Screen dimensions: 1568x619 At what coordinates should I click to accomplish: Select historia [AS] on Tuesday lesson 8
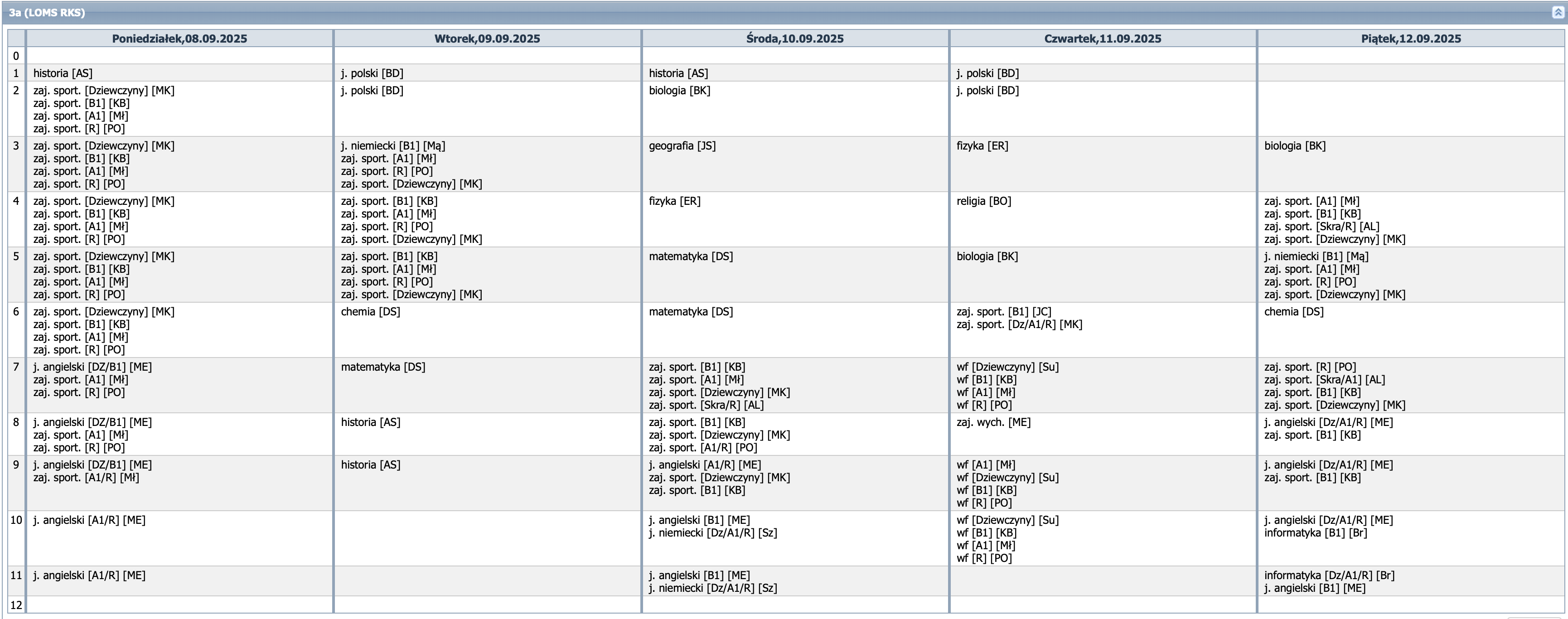click(370, 422)
